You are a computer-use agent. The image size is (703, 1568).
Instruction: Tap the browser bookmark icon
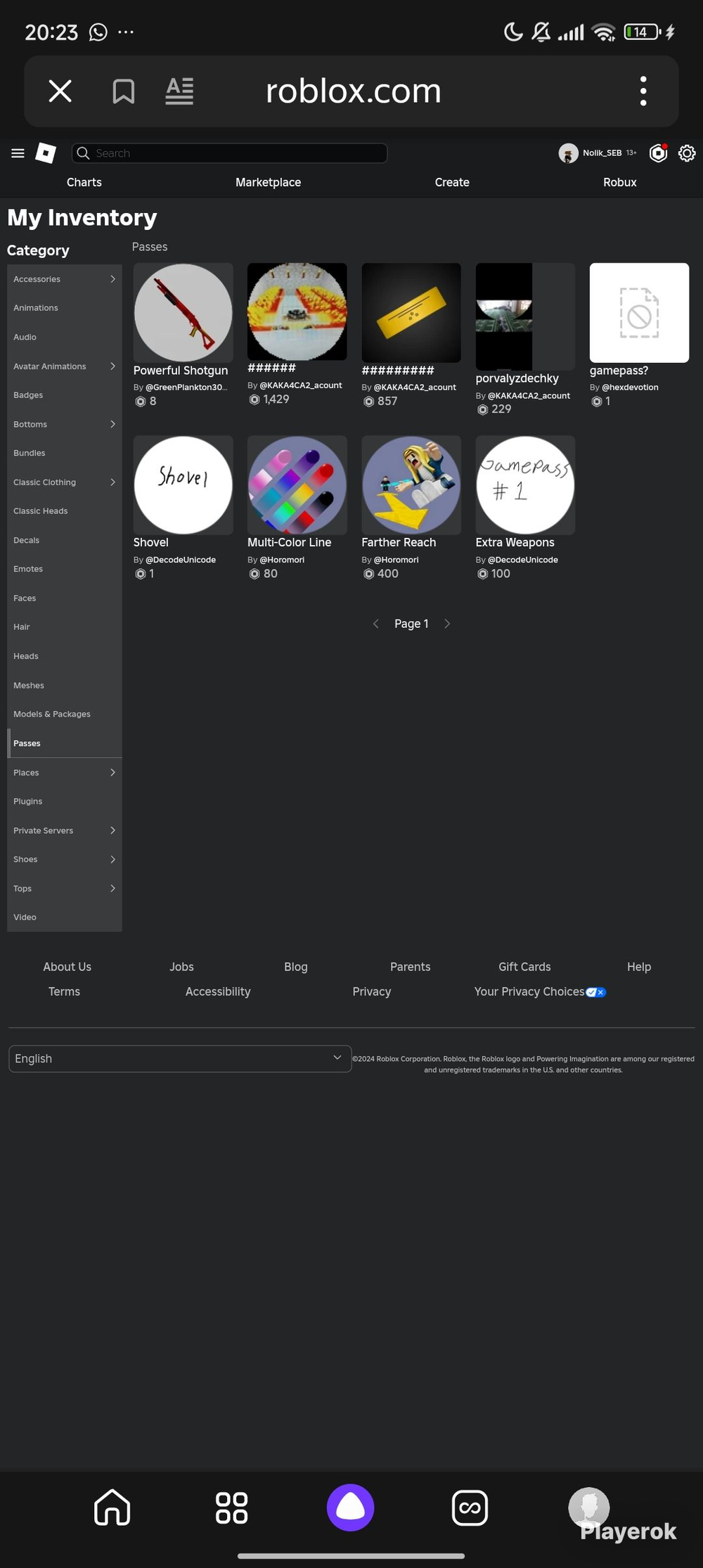click(x=124, y=91)
